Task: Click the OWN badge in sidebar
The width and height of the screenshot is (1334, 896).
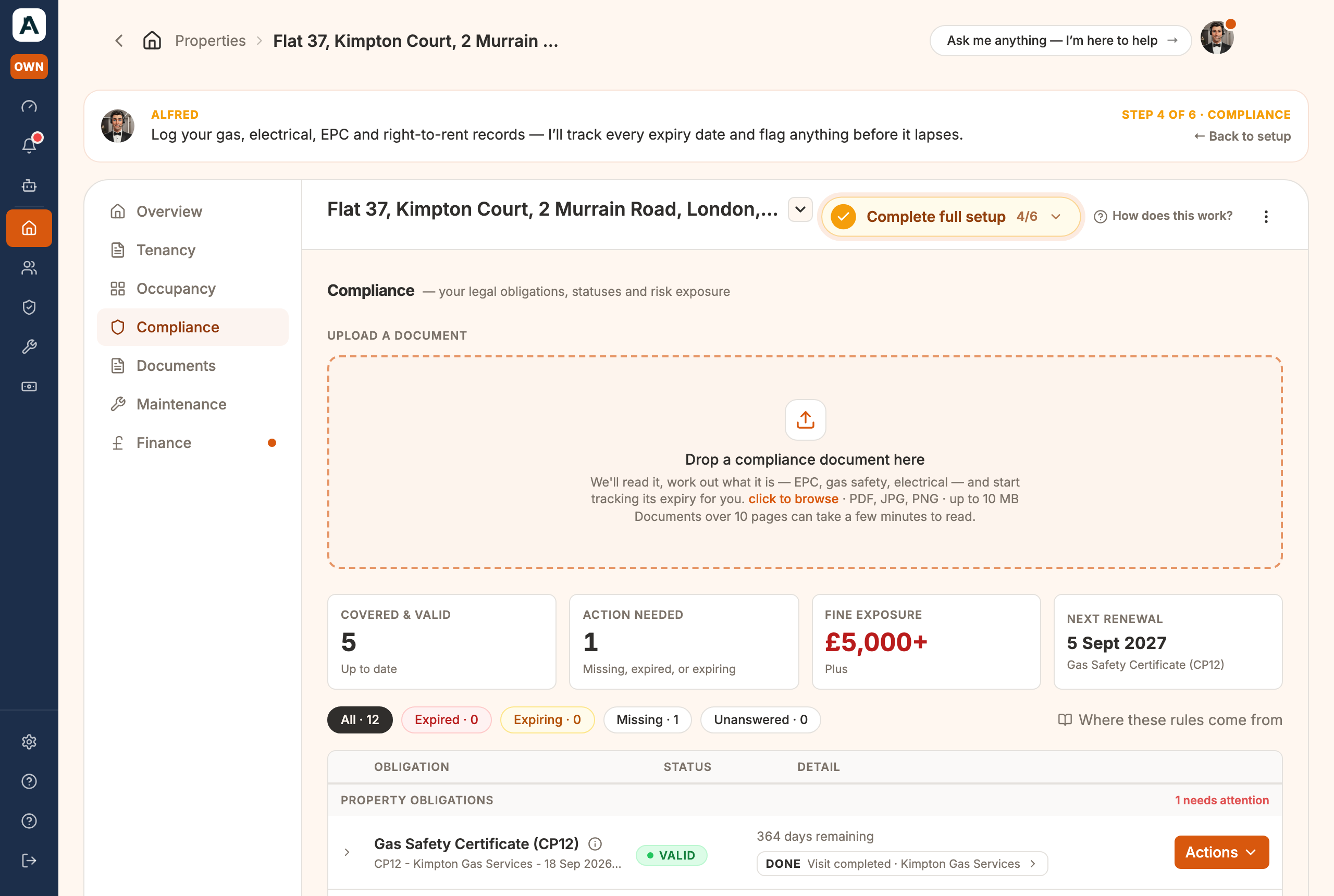Action: pyautogui.click(x=29, y=66)
